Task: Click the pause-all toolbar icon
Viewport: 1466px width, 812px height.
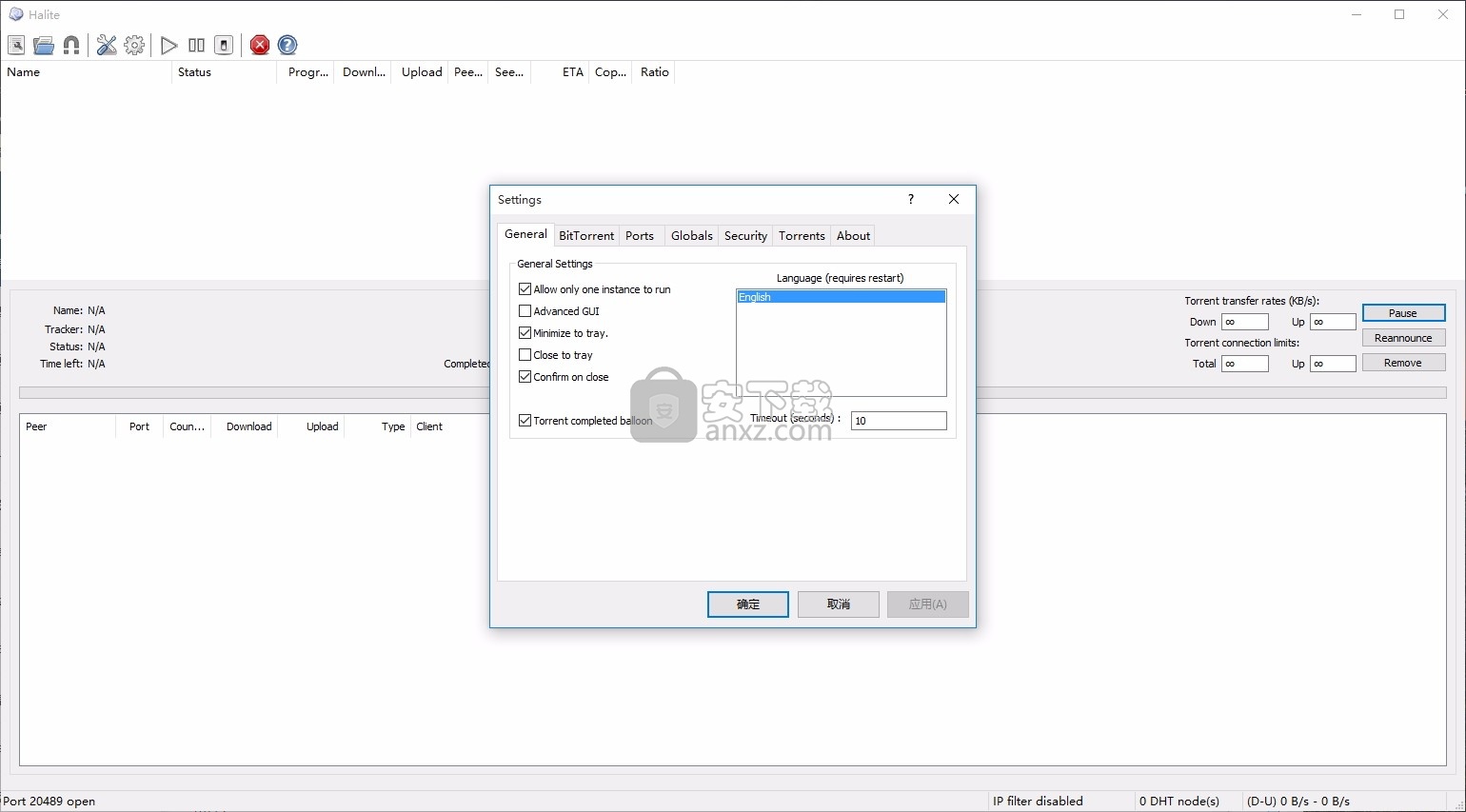Action: (x=196, y=45)
